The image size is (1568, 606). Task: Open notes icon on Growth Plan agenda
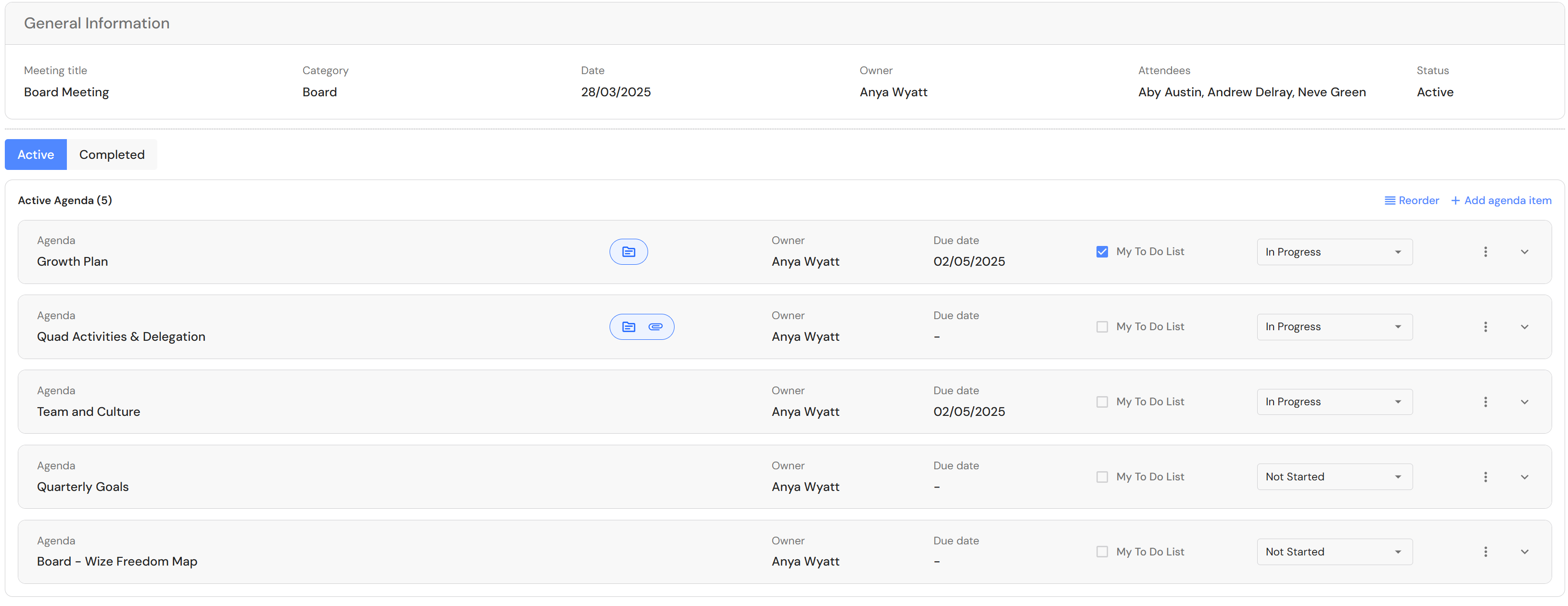(628, 252)
